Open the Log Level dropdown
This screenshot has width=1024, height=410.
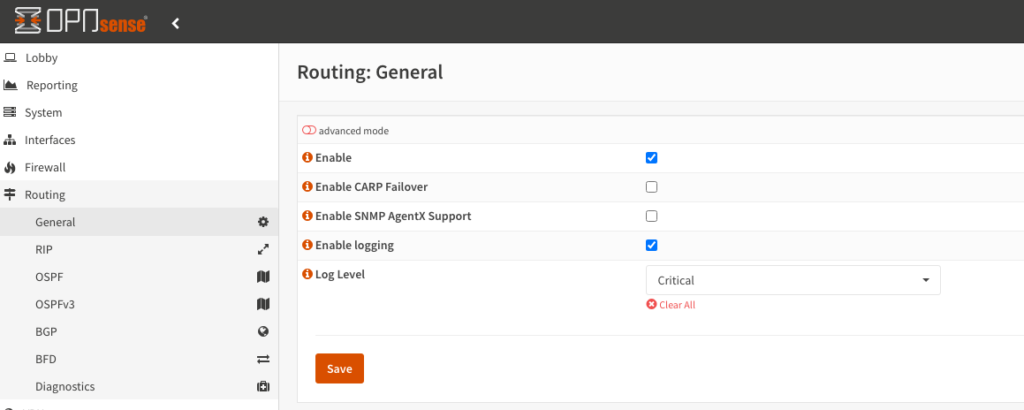(793, 280)
